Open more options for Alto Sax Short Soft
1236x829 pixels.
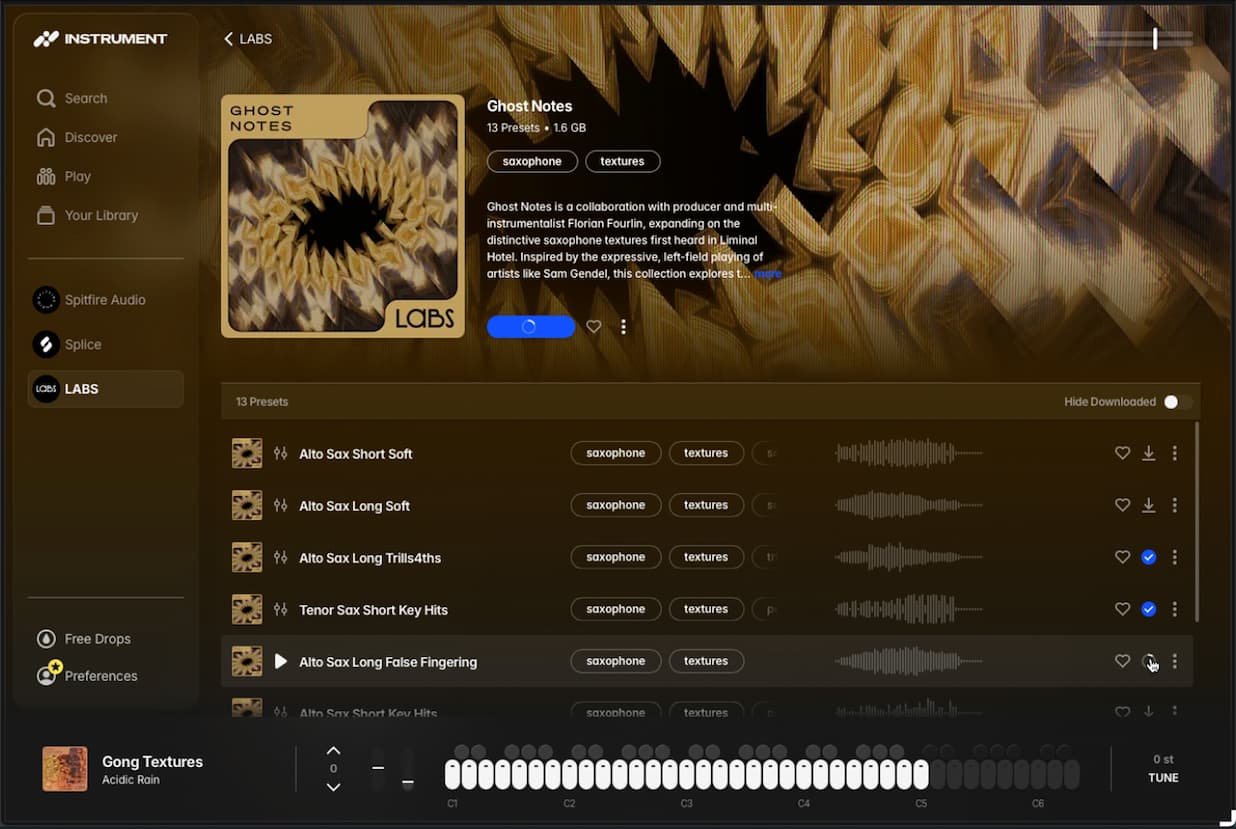1175,453
